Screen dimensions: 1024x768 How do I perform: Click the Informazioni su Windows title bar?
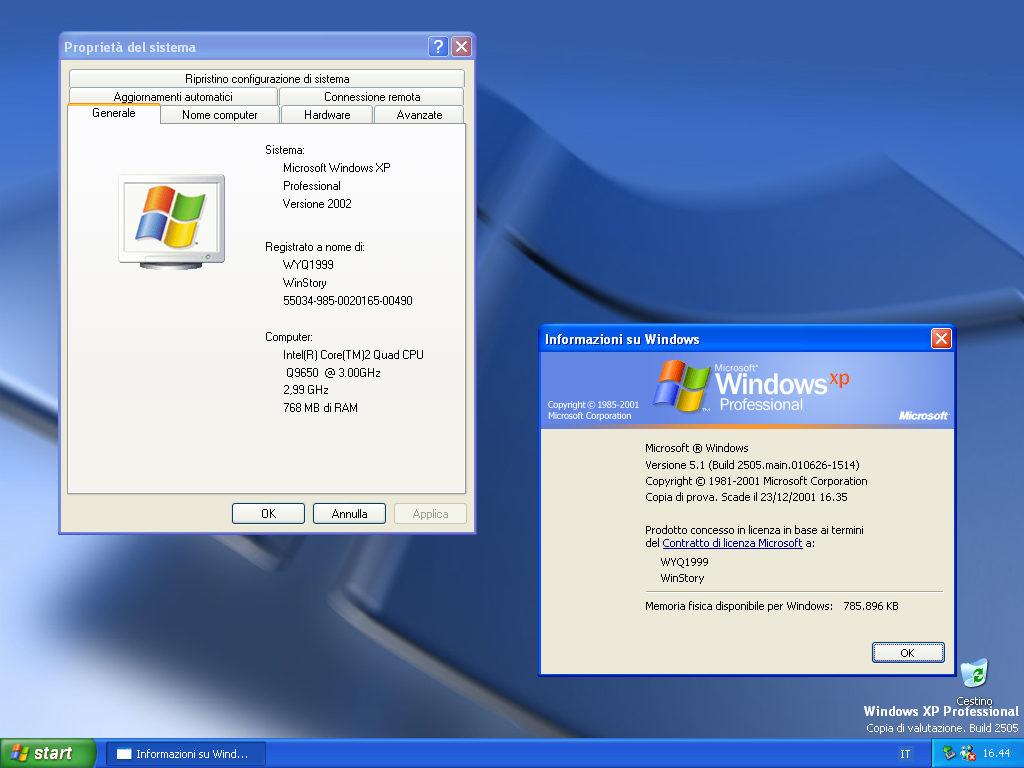coord(735,339)
